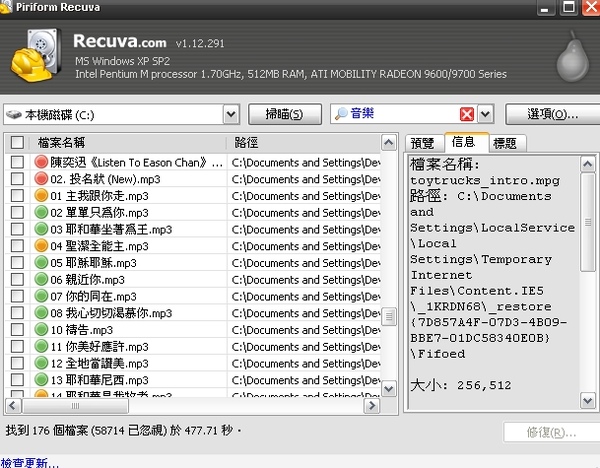Image resolution: width=600 pixels, height=468 pixels.
Task: Click file list scroll down arrow
Action: [x=389, y=389]
